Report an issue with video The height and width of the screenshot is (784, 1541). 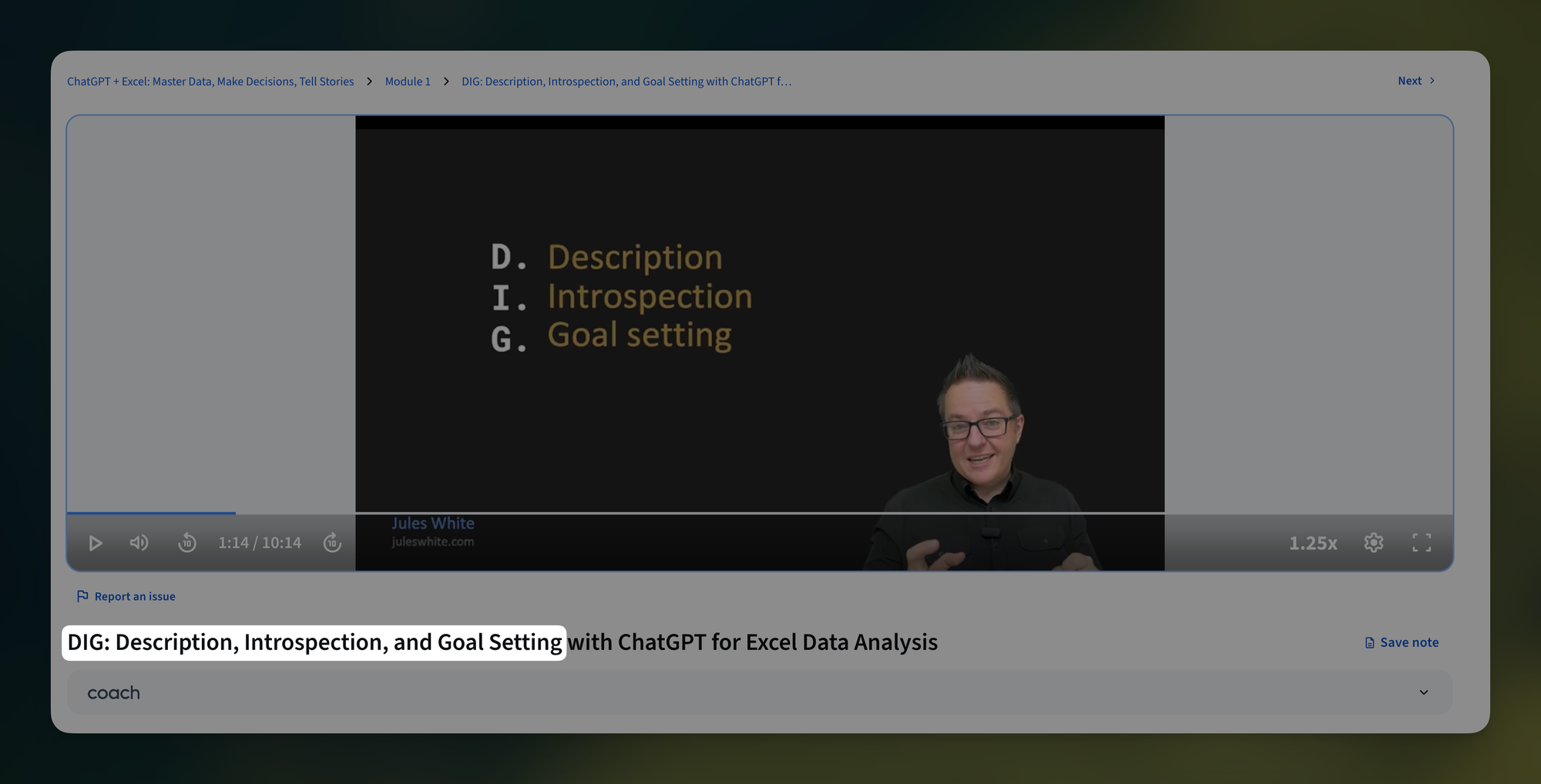tap(126, 596)
